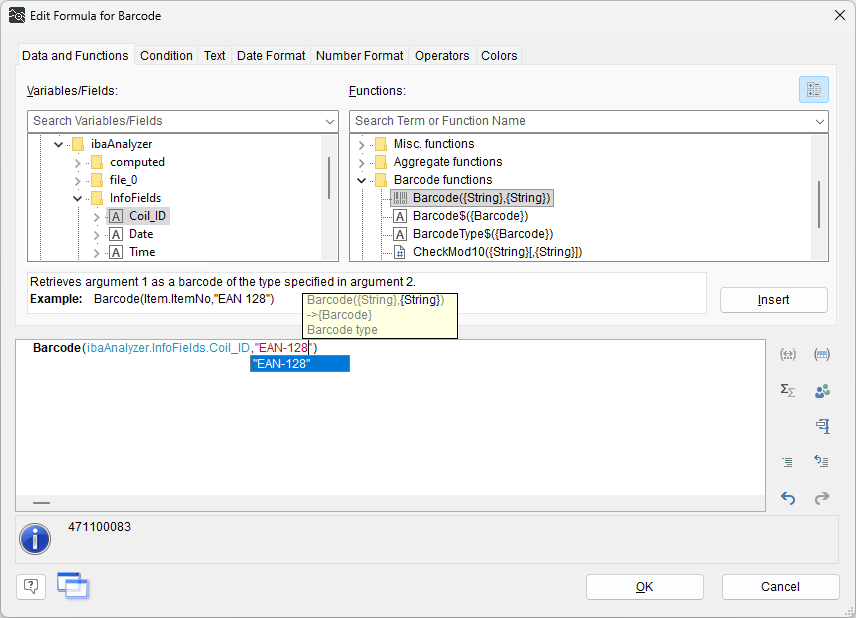Expand the Date field node
Image resolution: width=856 pixels, height=618 pixels.
click(x=96, y=235)
